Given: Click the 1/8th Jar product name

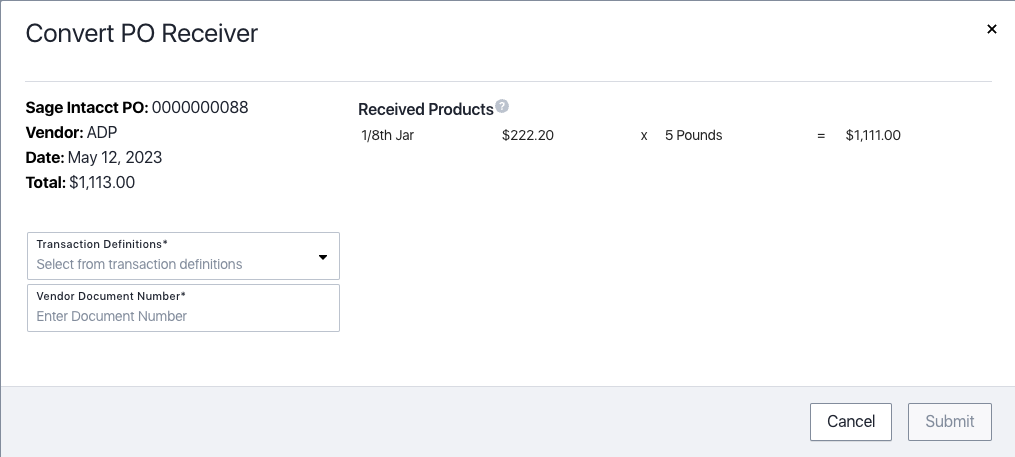Looking at the screenshot, I should click(388, 135).
